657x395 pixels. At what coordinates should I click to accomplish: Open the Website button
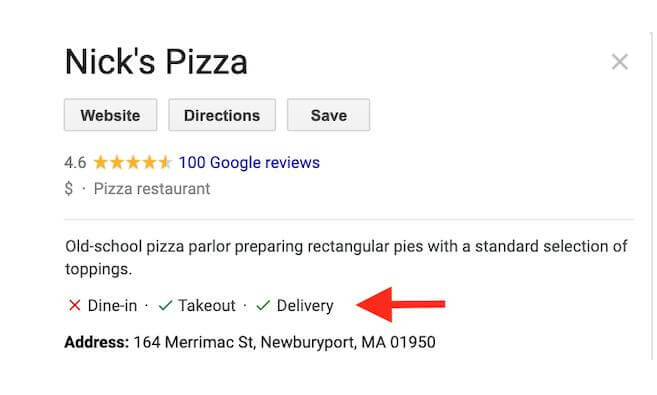(x=111, y=115)
